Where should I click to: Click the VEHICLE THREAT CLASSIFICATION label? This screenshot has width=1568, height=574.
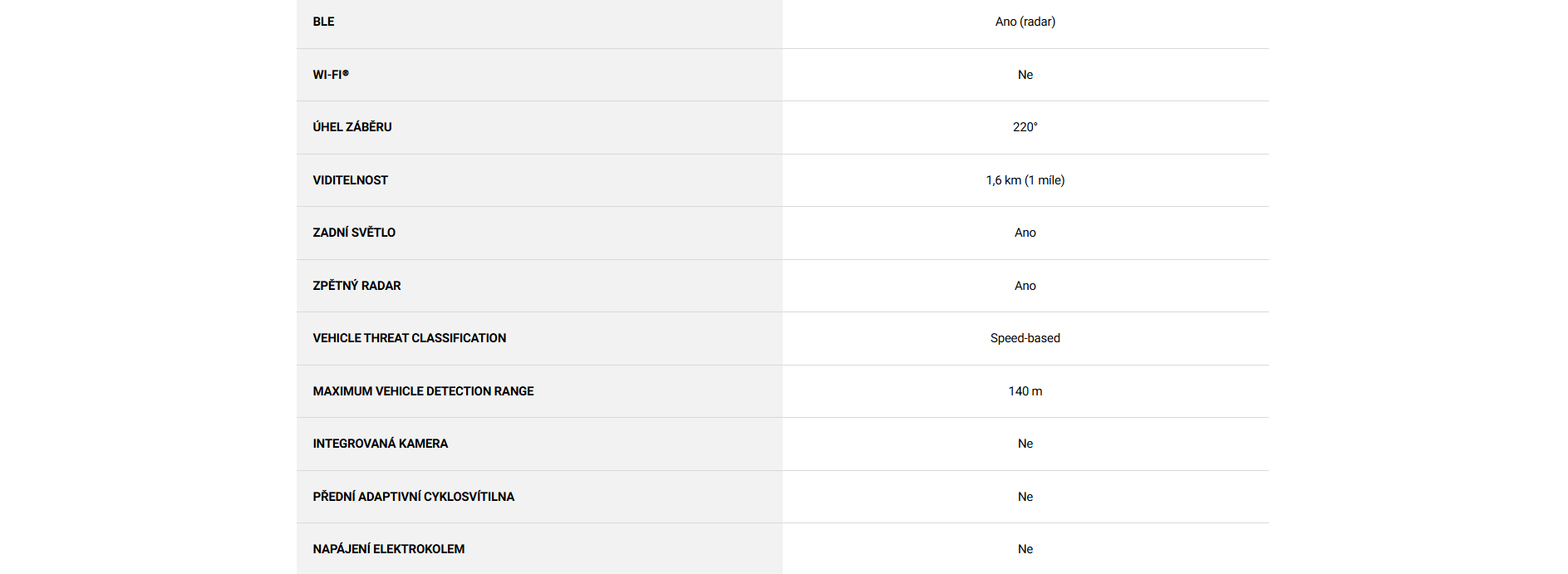pyautogui.click(x=409, y=338)
